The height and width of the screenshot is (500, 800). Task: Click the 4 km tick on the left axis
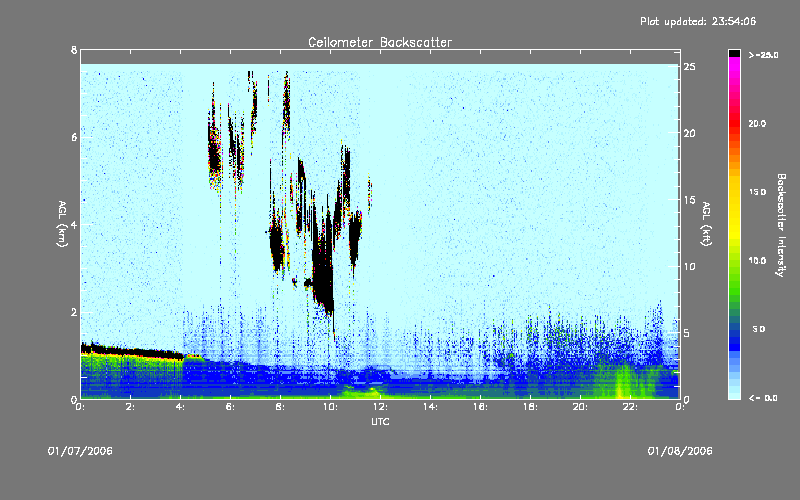click(74, 224)
